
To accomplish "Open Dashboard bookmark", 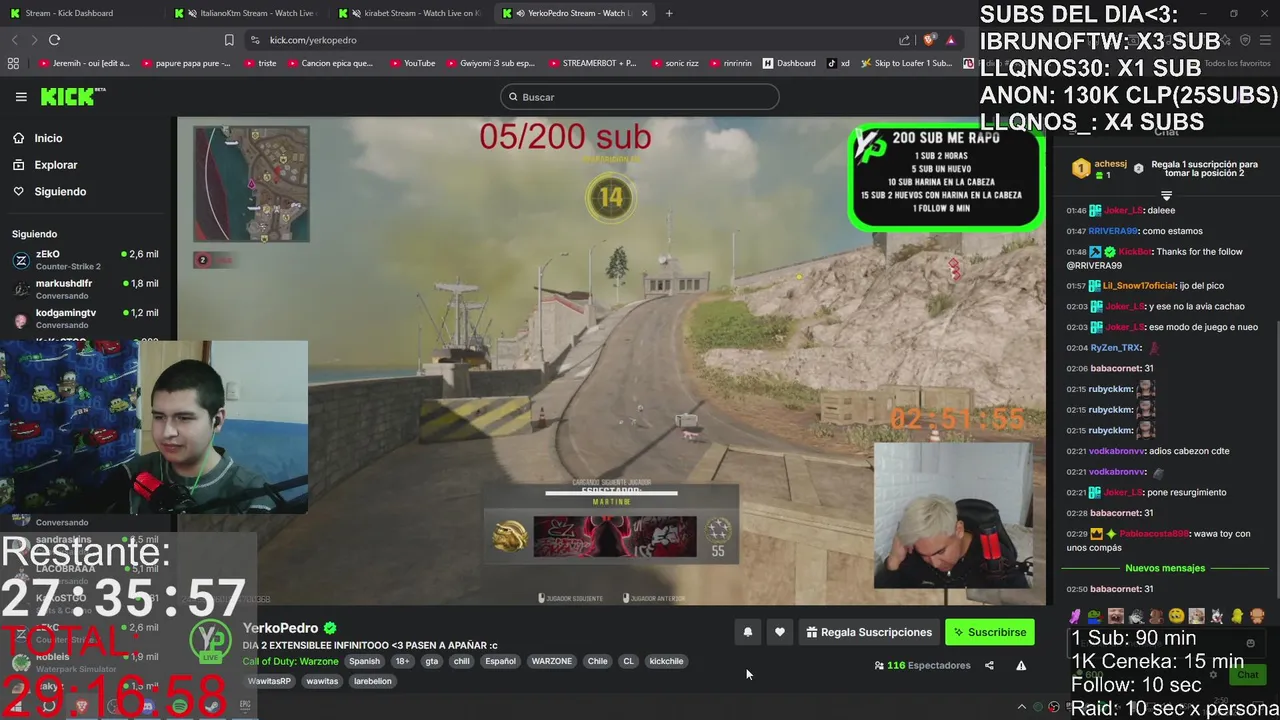I will pos(789,63).
